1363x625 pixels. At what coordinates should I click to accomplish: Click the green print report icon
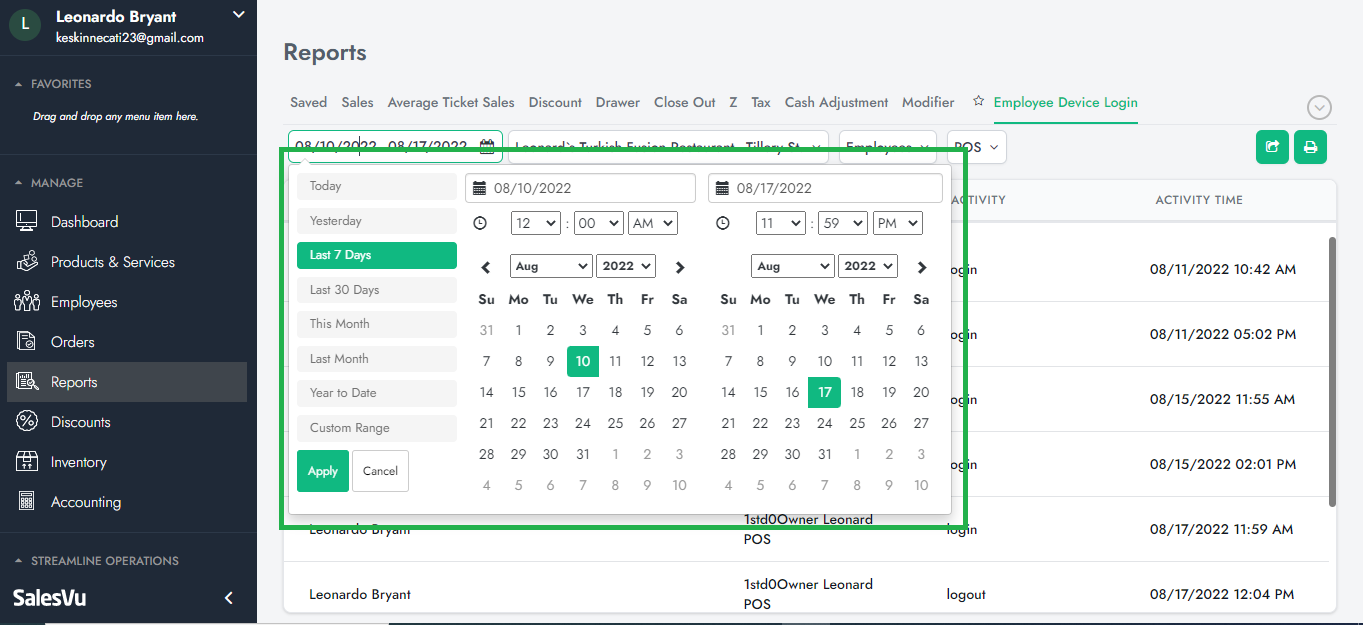tap(1310, 147)
